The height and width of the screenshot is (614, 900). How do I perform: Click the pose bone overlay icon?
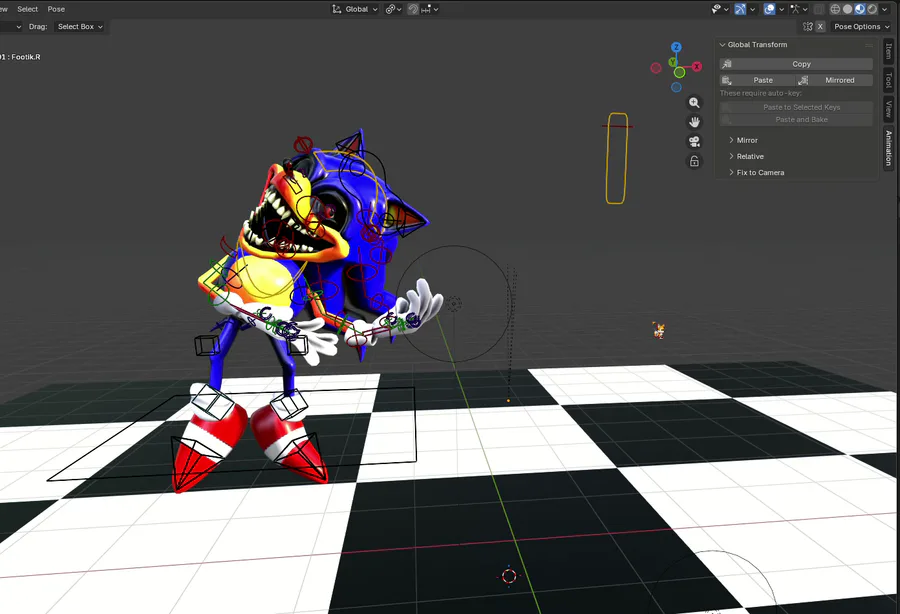796,9
